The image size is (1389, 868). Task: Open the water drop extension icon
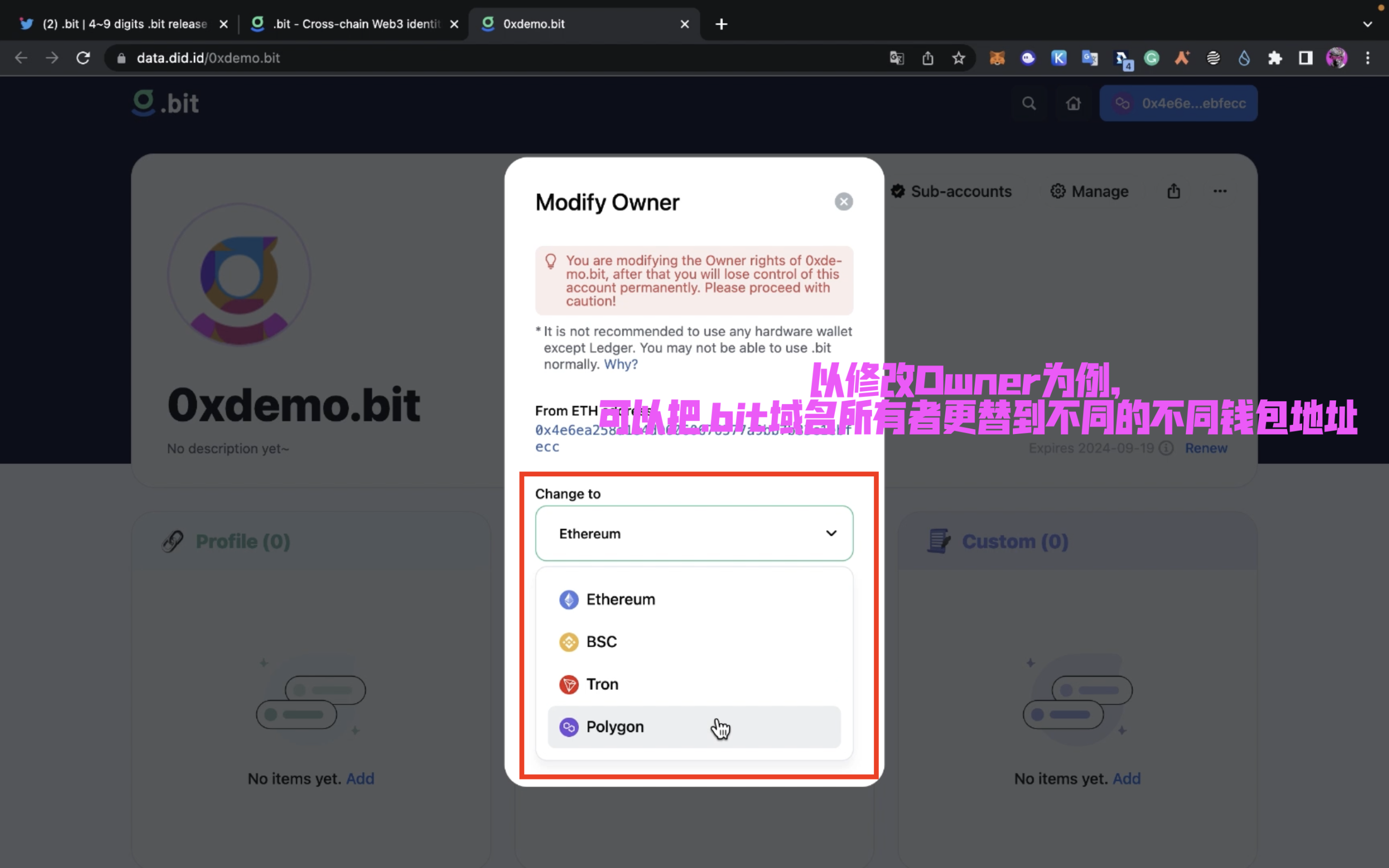click(x=1244, y=58)
